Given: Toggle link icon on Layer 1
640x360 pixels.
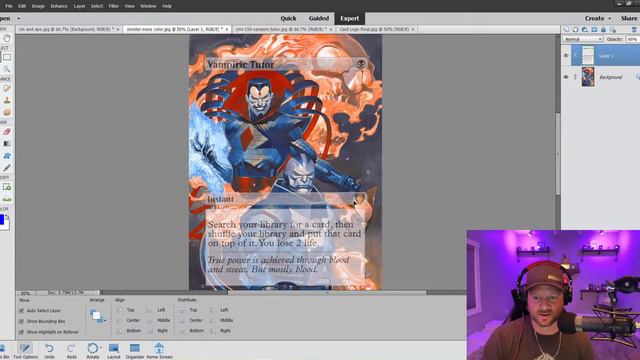Looking at the screenshot, I should (x=576, y=56).
